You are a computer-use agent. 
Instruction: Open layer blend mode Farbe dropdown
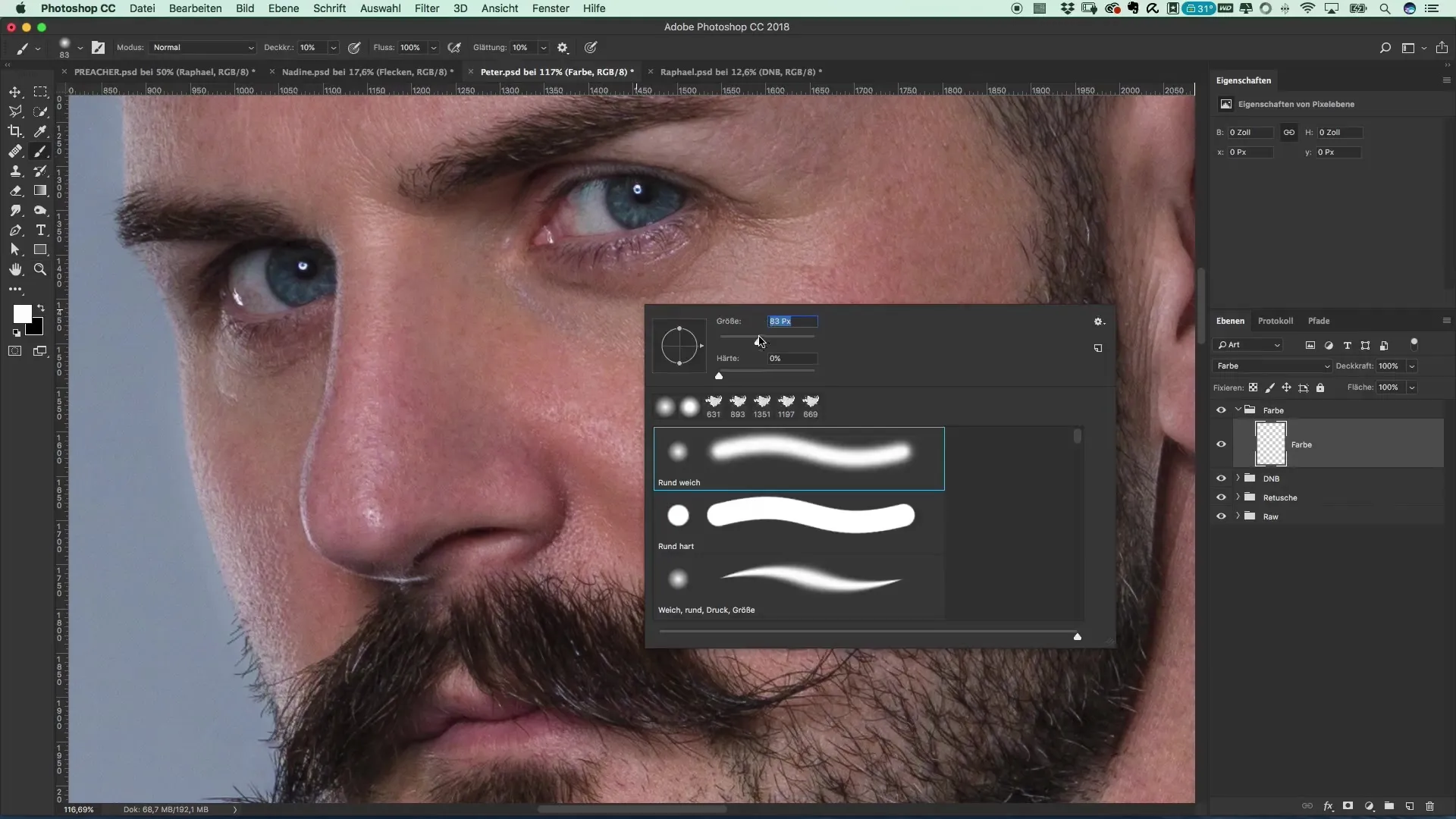[x=1272, y=366]
